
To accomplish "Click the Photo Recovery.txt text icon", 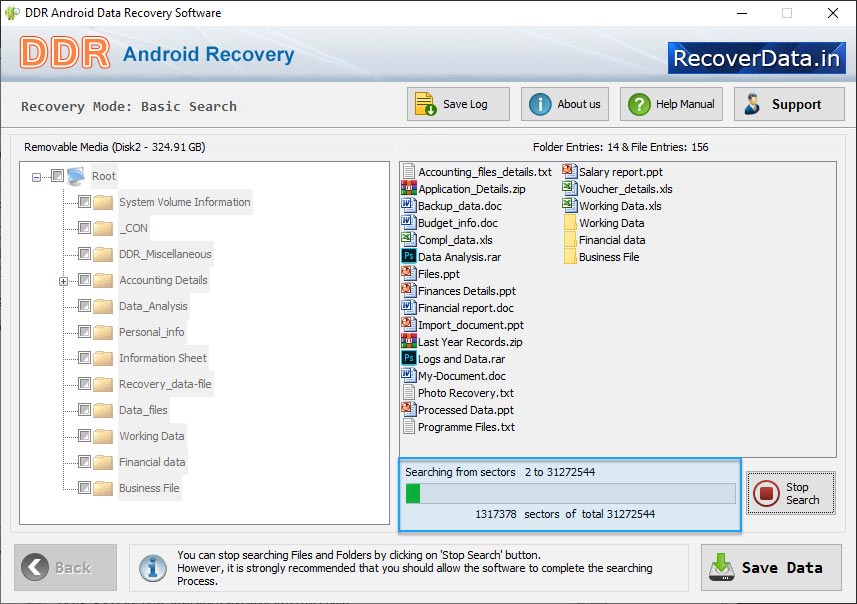I will (408, 392).
